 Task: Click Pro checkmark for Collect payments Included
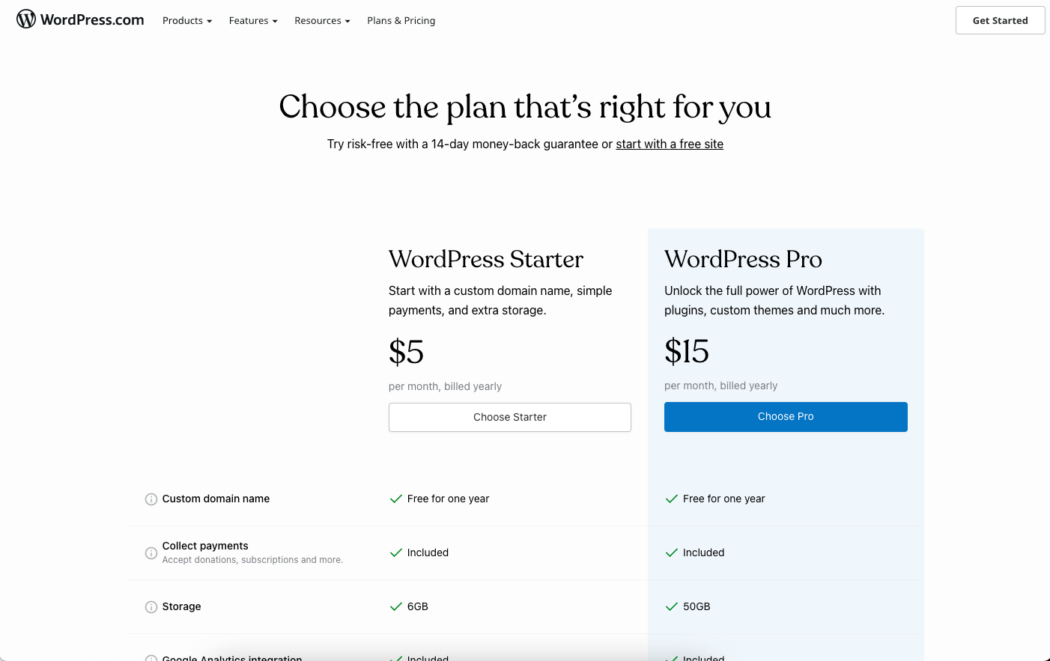(672, 553)
